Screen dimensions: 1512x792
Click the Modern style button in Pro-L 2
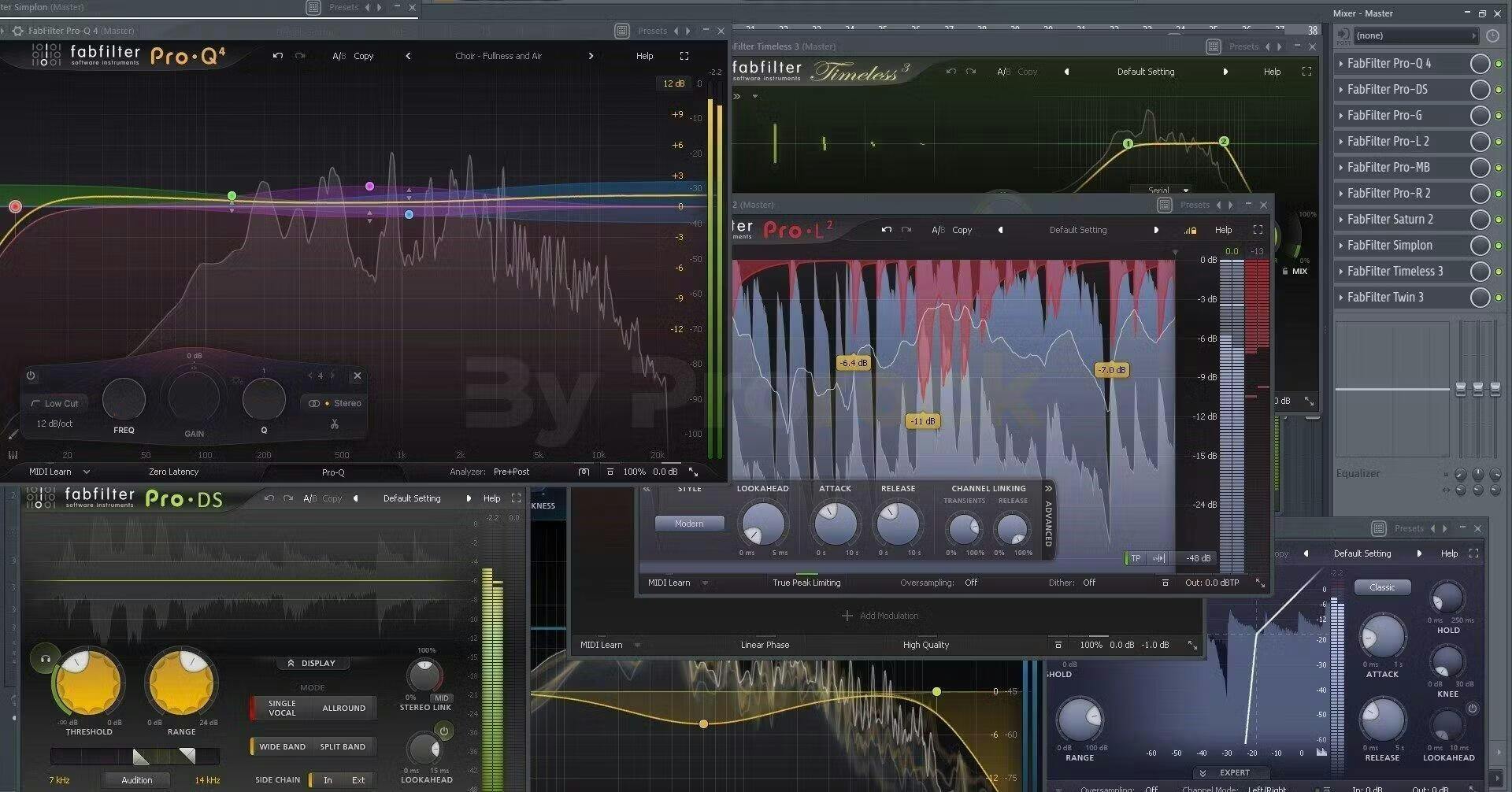pos(689,524)
